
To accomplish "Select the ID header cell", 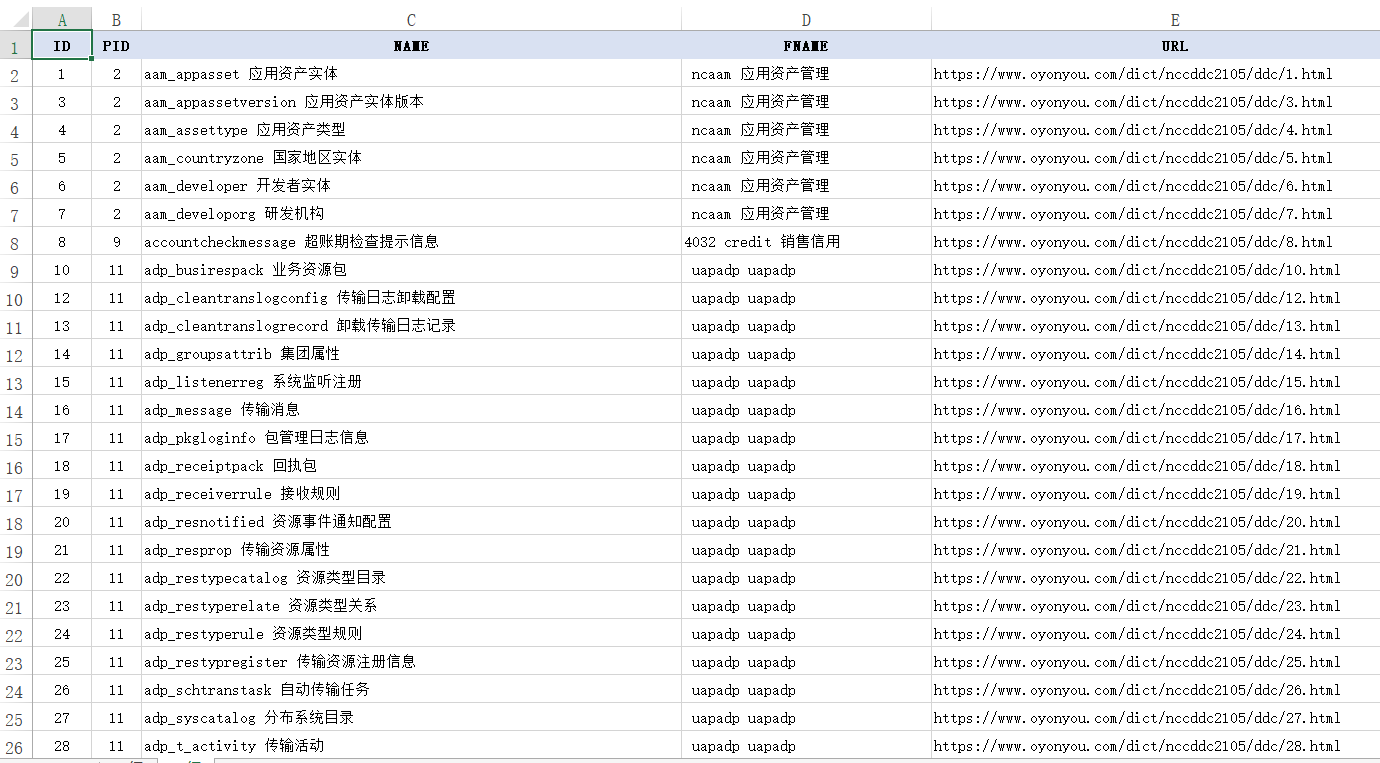I will [x=61, y=45].
